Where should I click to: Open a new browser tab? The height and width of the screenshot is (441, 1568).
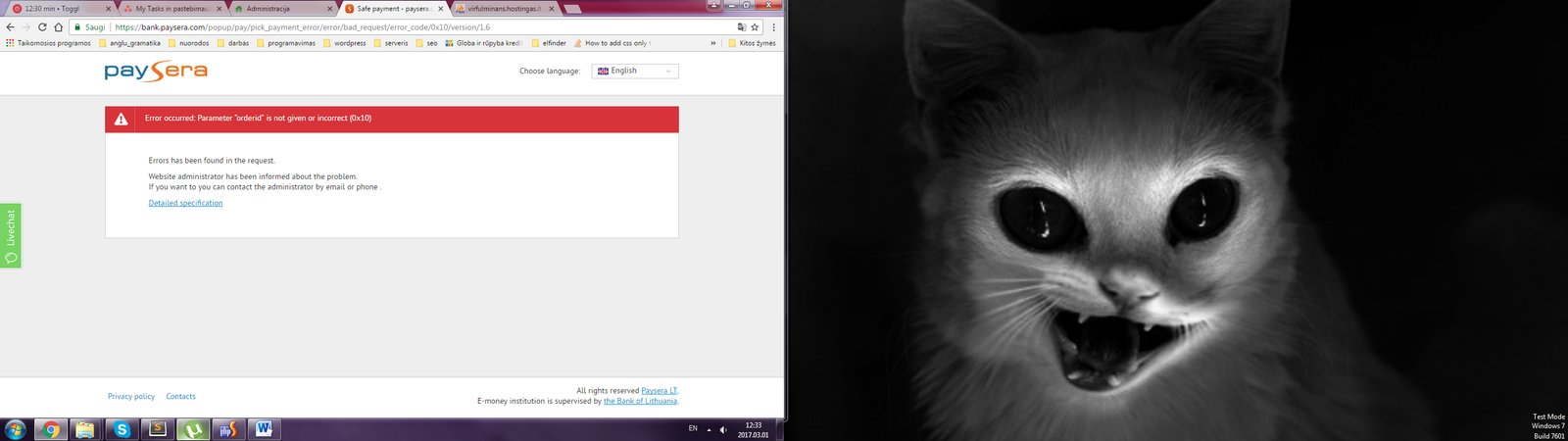point(572,9)
